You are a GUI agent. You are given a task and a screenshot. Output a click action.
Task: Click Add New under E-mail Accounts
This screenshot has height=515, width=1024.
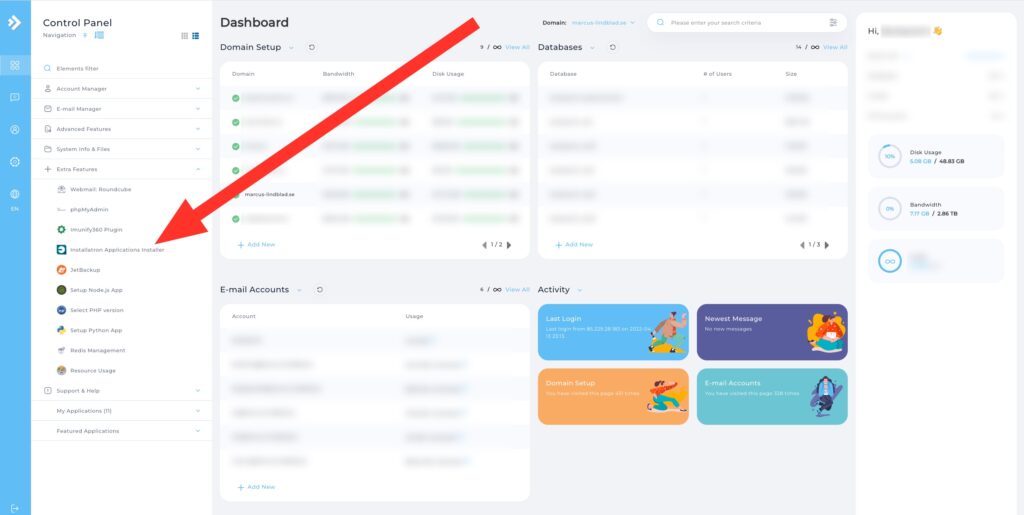257,487
